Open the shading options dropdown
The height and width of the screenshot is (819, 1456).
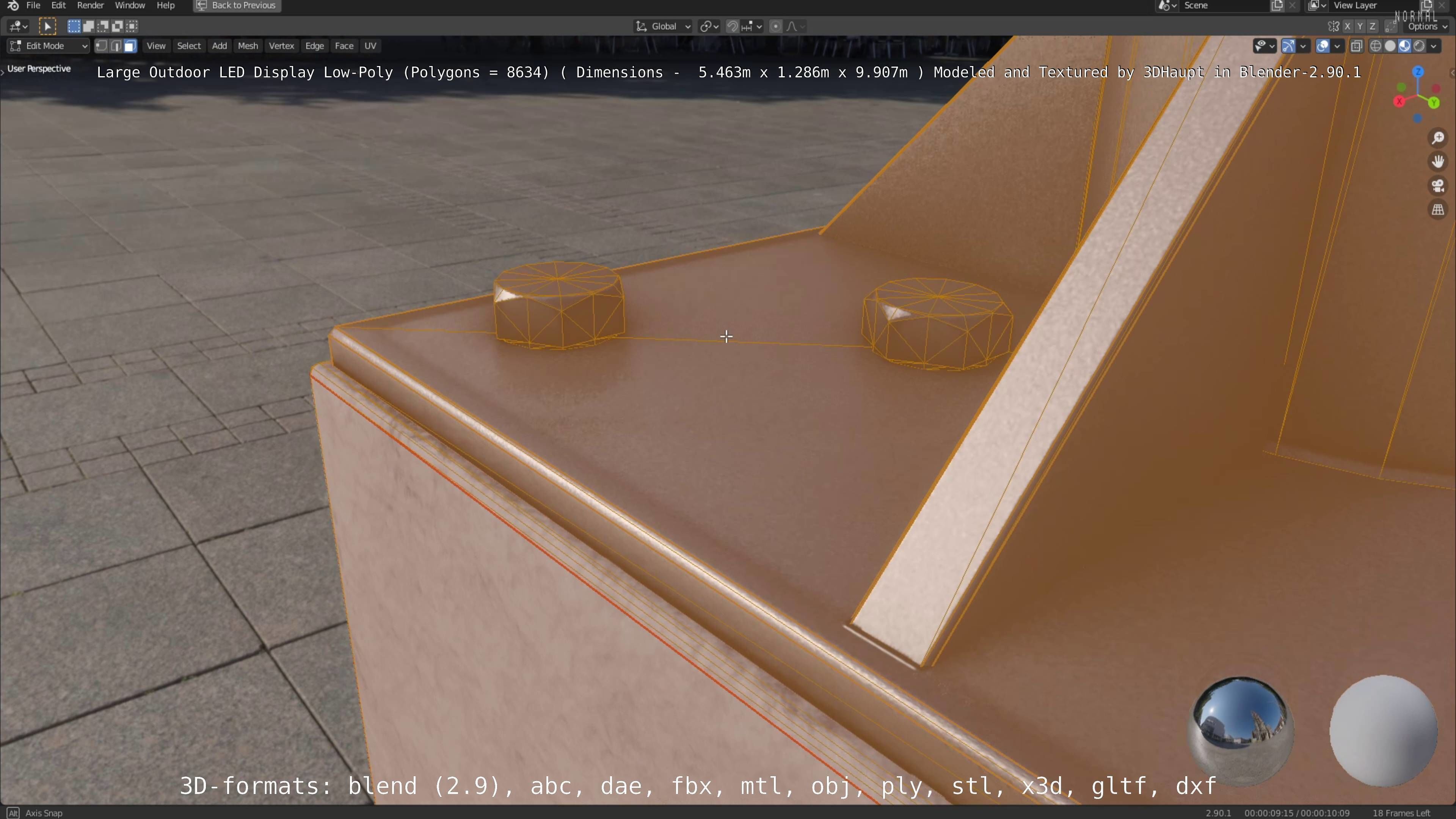coord(1434,46)
